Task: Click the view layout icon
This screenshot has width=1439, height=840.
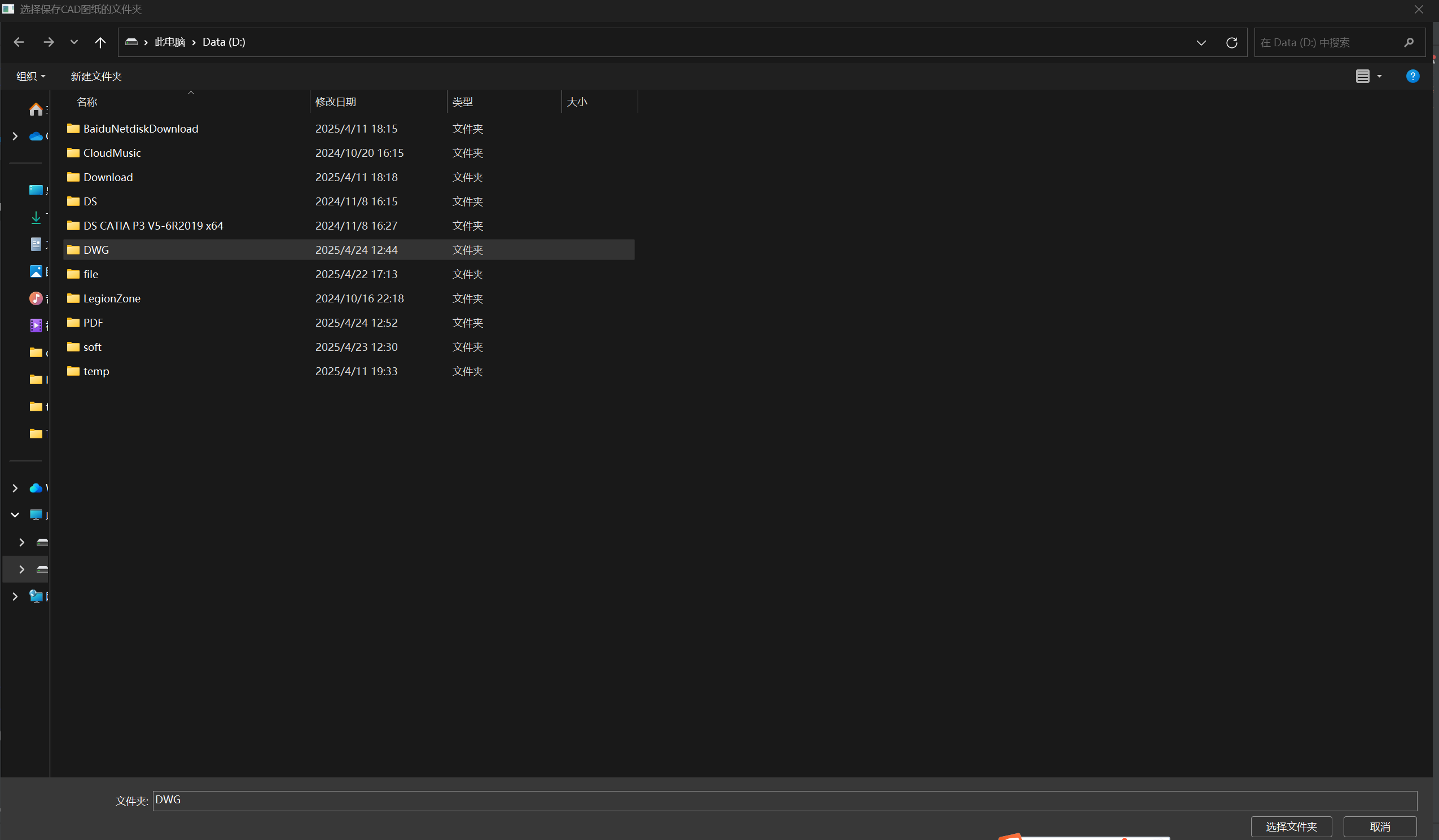Action: (1362, 76)
